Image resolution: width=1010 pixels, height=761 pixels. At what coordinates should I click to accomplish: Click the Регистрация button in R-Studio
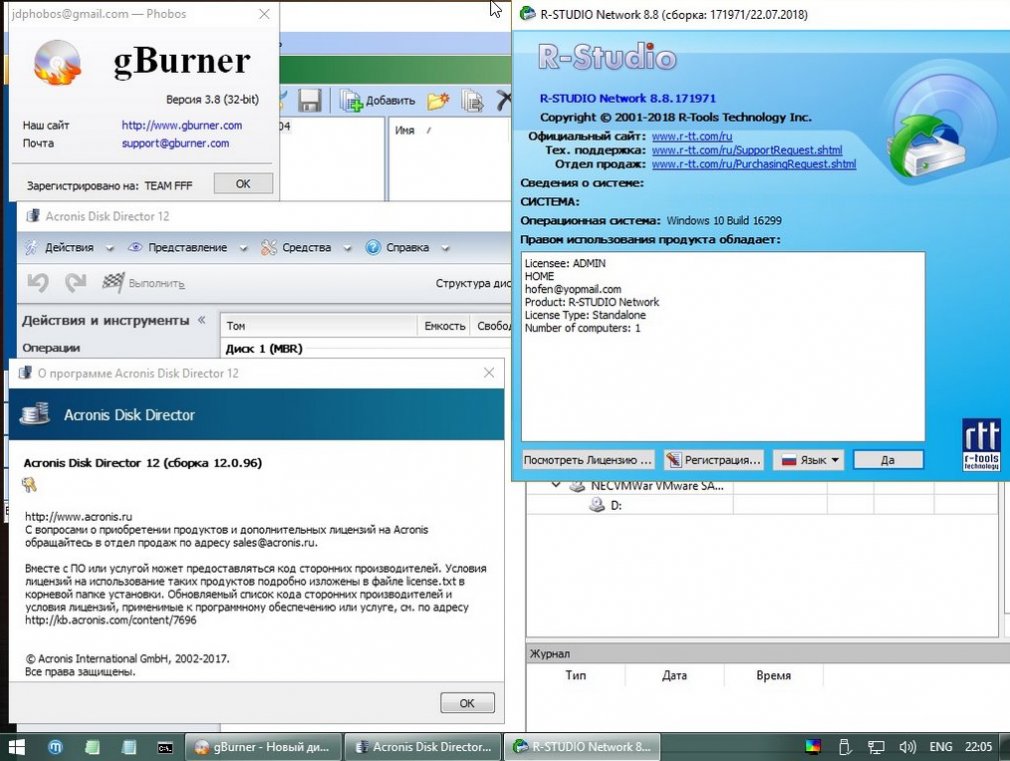tap(714, 460)
